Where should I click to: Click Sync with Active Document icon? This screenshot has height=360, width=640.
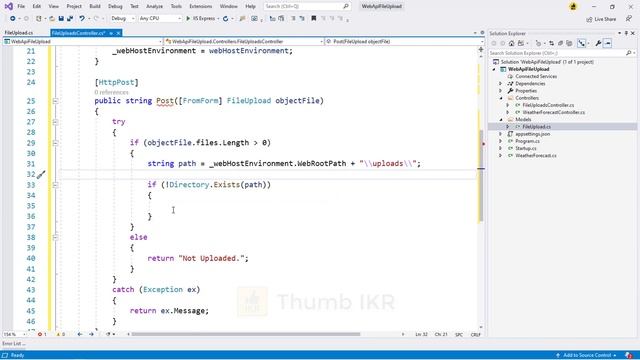pos(551,43)
